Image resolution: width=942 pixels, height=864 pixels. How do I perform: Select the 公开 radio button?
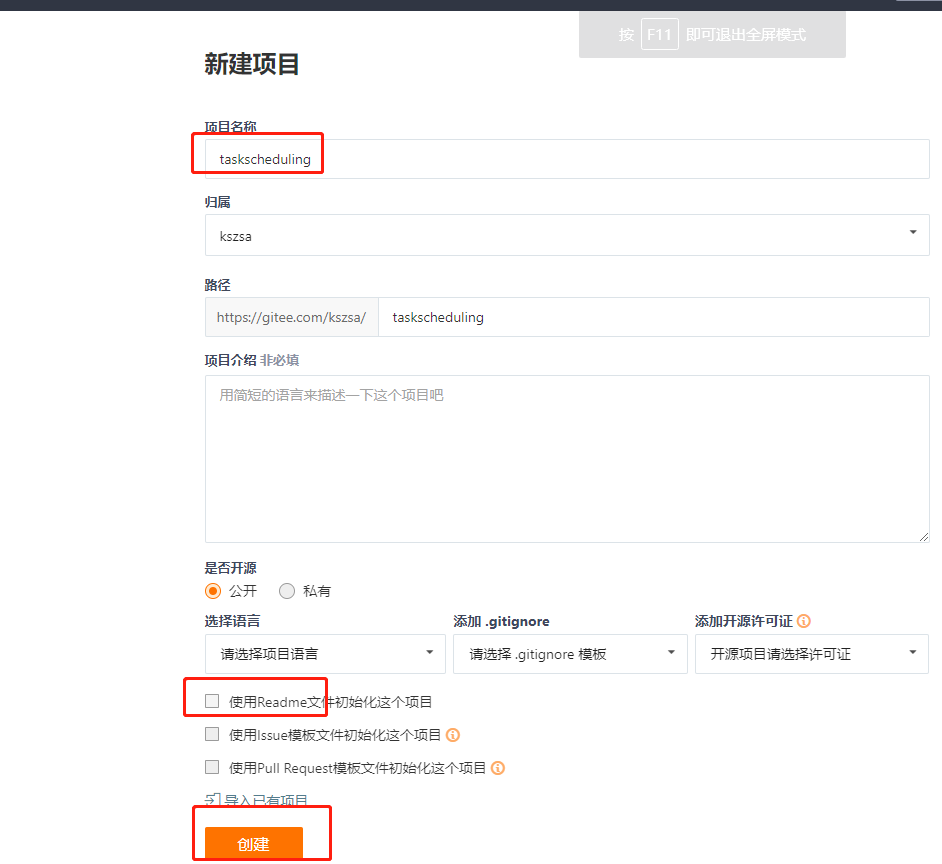tap(213, 591)
